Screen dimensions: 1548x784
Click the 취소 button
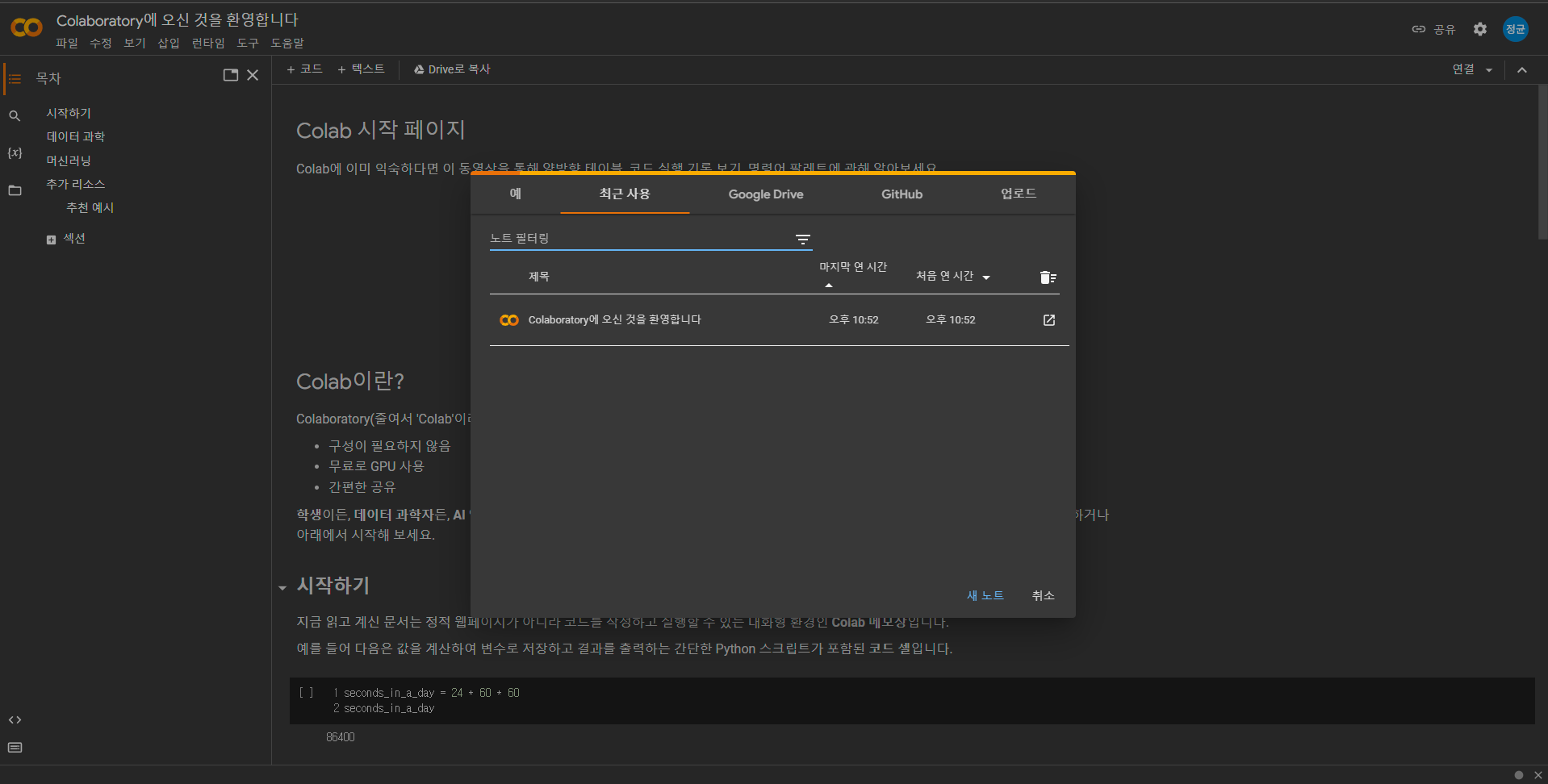(x=1043, y=595)
